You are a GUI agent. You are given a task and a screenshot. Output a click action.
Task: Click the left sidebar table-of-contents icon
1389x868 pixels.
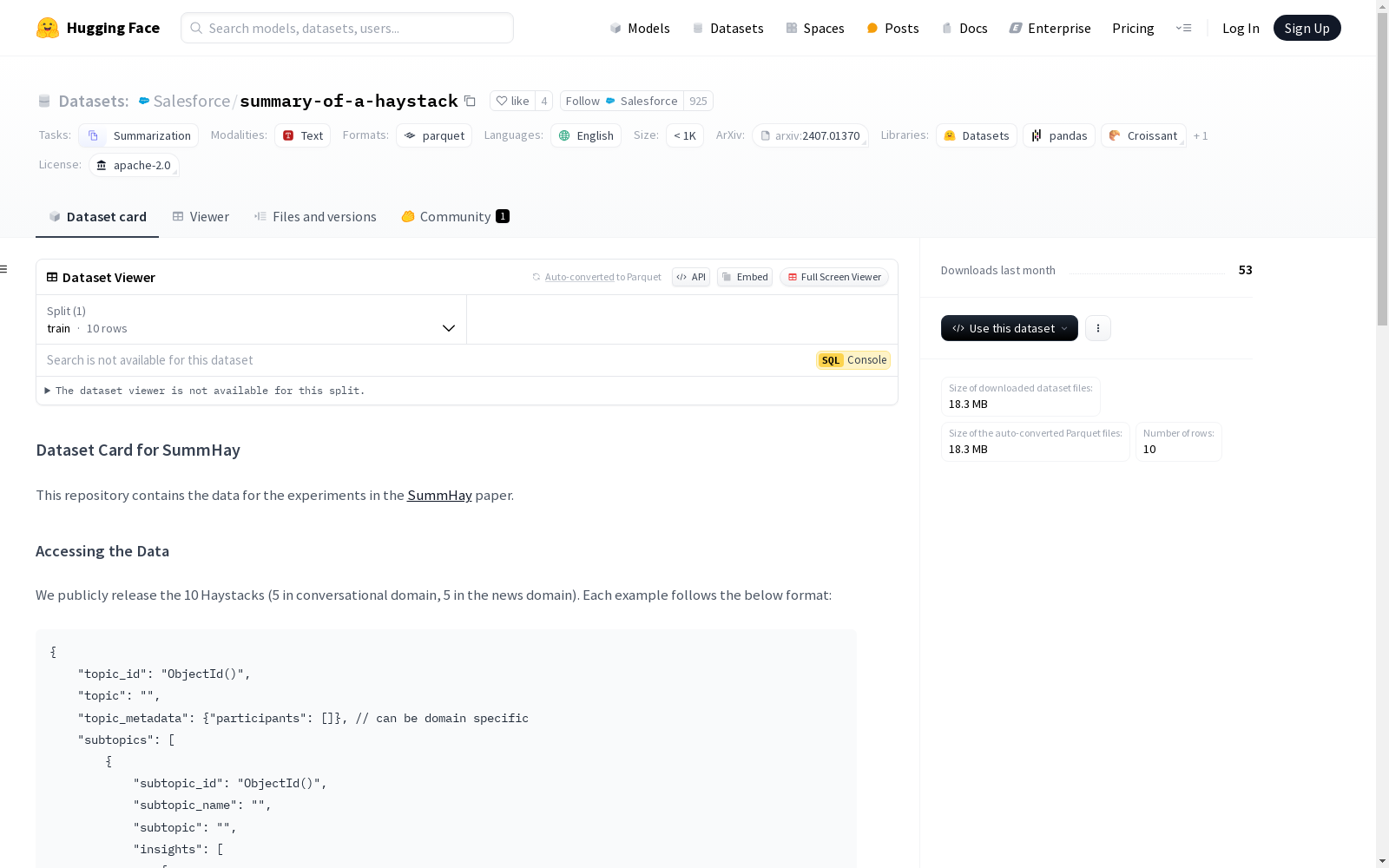click(x=4, y=269)
